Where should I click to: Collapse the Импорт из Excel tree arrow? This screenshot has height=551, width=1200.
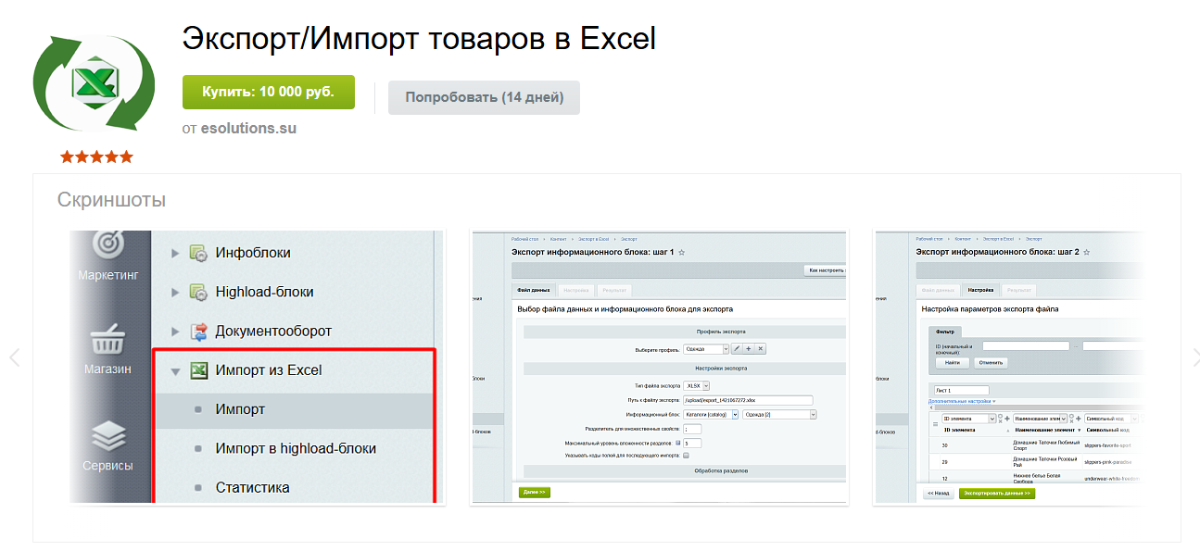click(175, 371)
